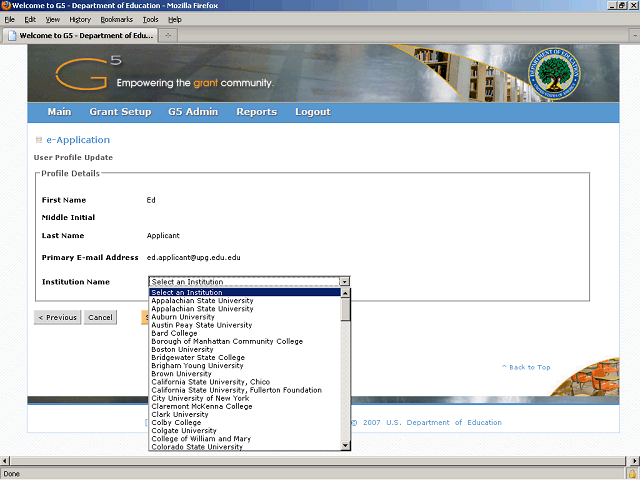Click the Institution Name dropdown arrow
Image resolution: width=640 pixels, height=480 pixels.
point(344,282)
